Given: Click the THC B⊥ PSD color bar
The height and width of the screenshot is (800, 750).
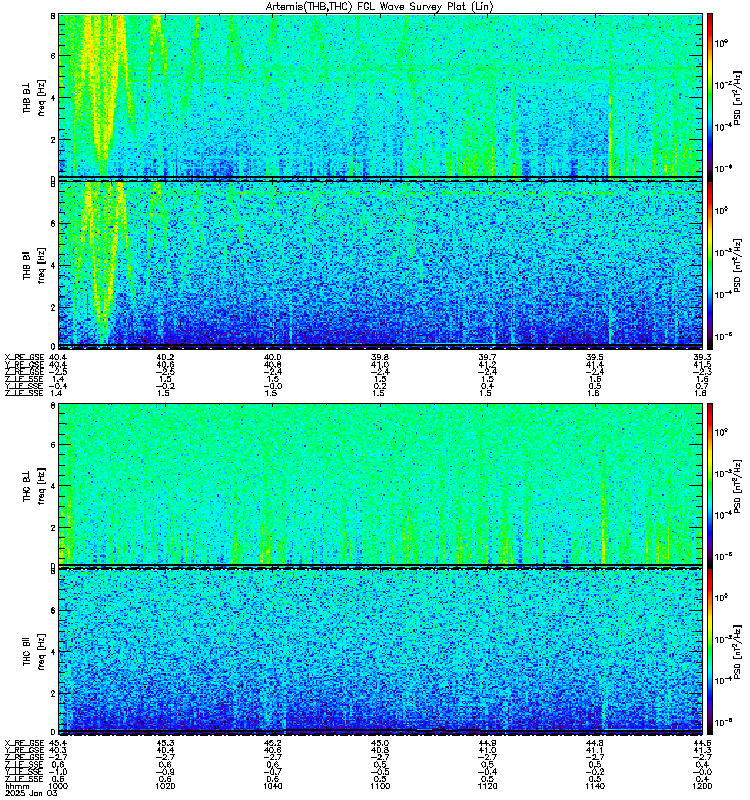Looking at the screenshot, I should point(710,484).
